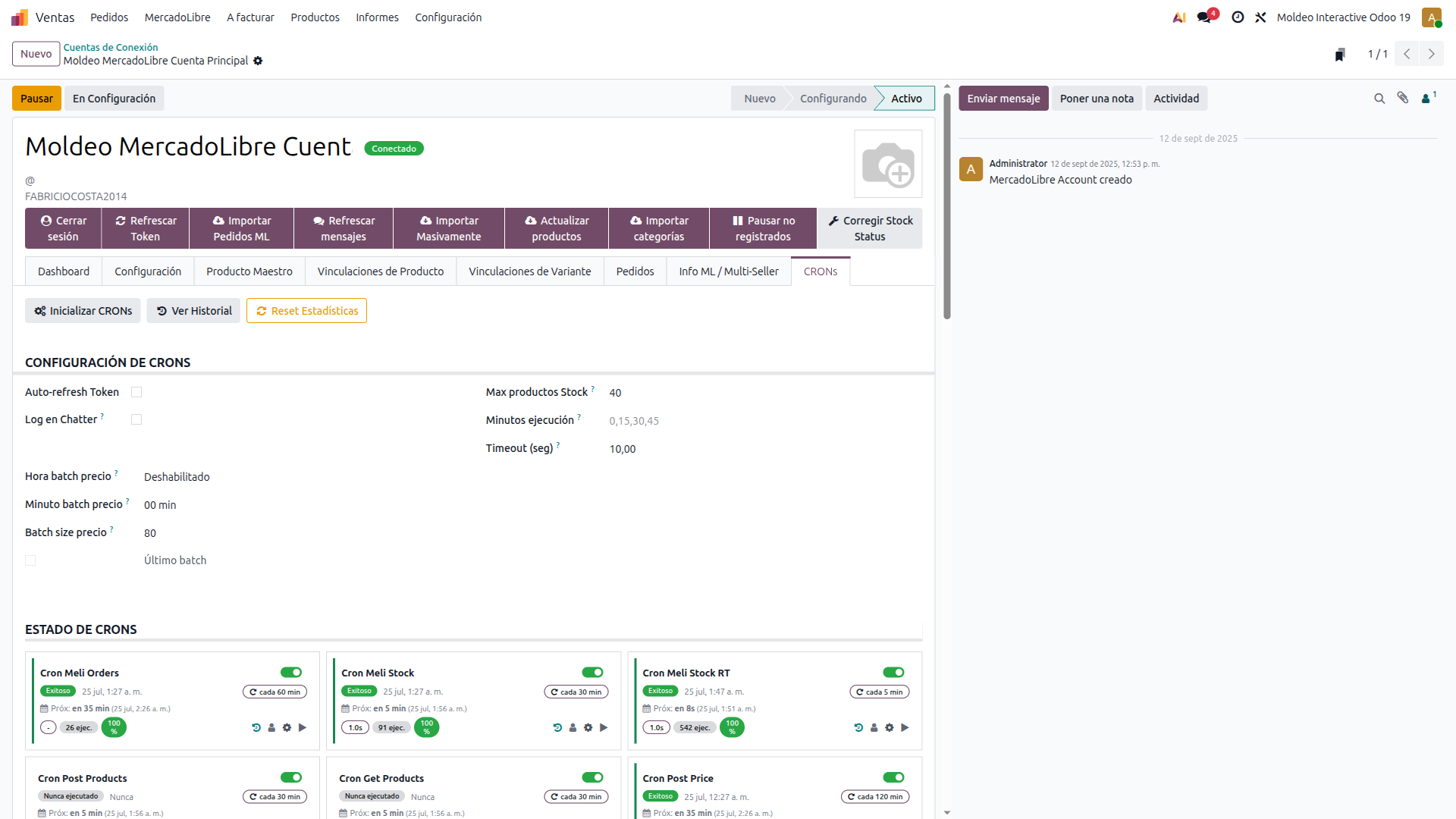Open the Hora batch precio dropdown
The height and width of the screenshot is (819, 1456).
click(x=303, y=477)
